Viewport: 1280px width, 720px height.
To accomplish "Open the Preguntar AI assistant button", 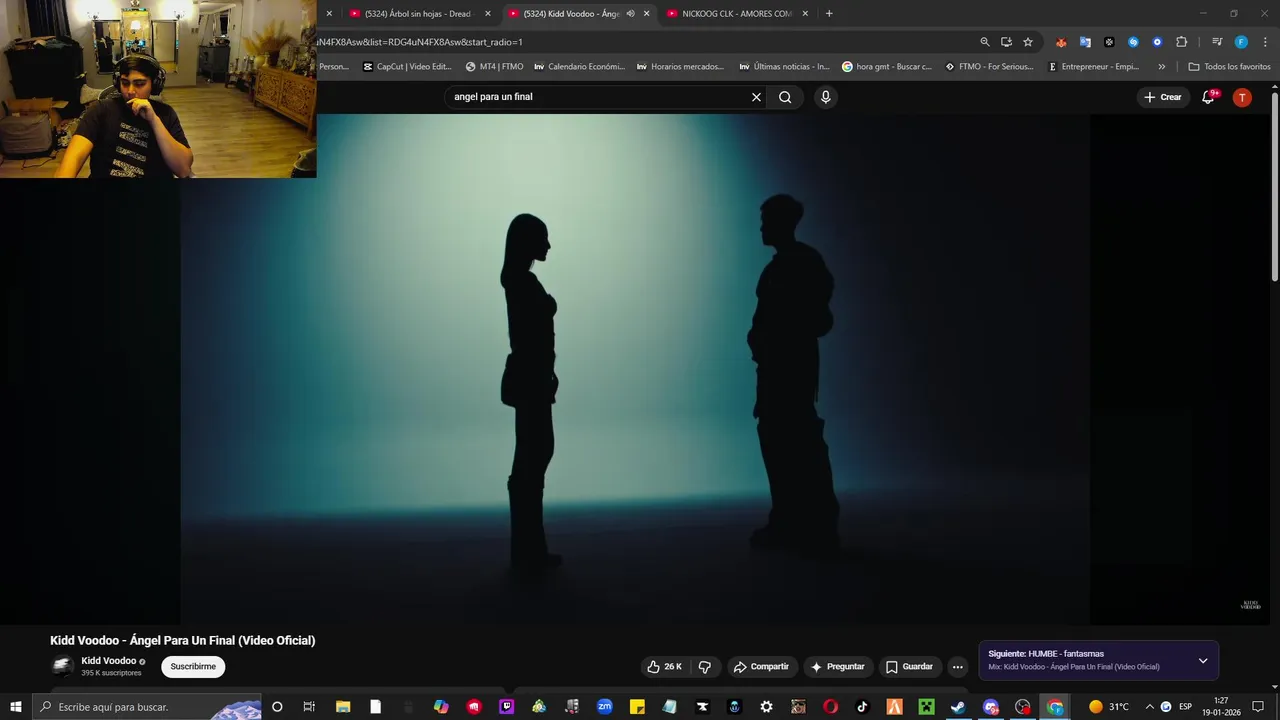I will pyautogui.click(x=838, y=667).
